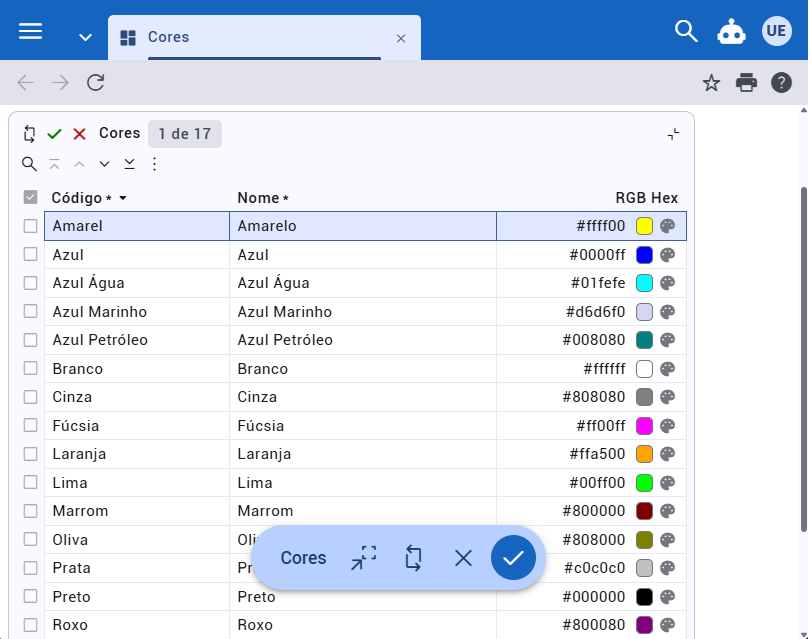Toggle the select-all header checkbox
811x639 pixels.
click(31, 197)
